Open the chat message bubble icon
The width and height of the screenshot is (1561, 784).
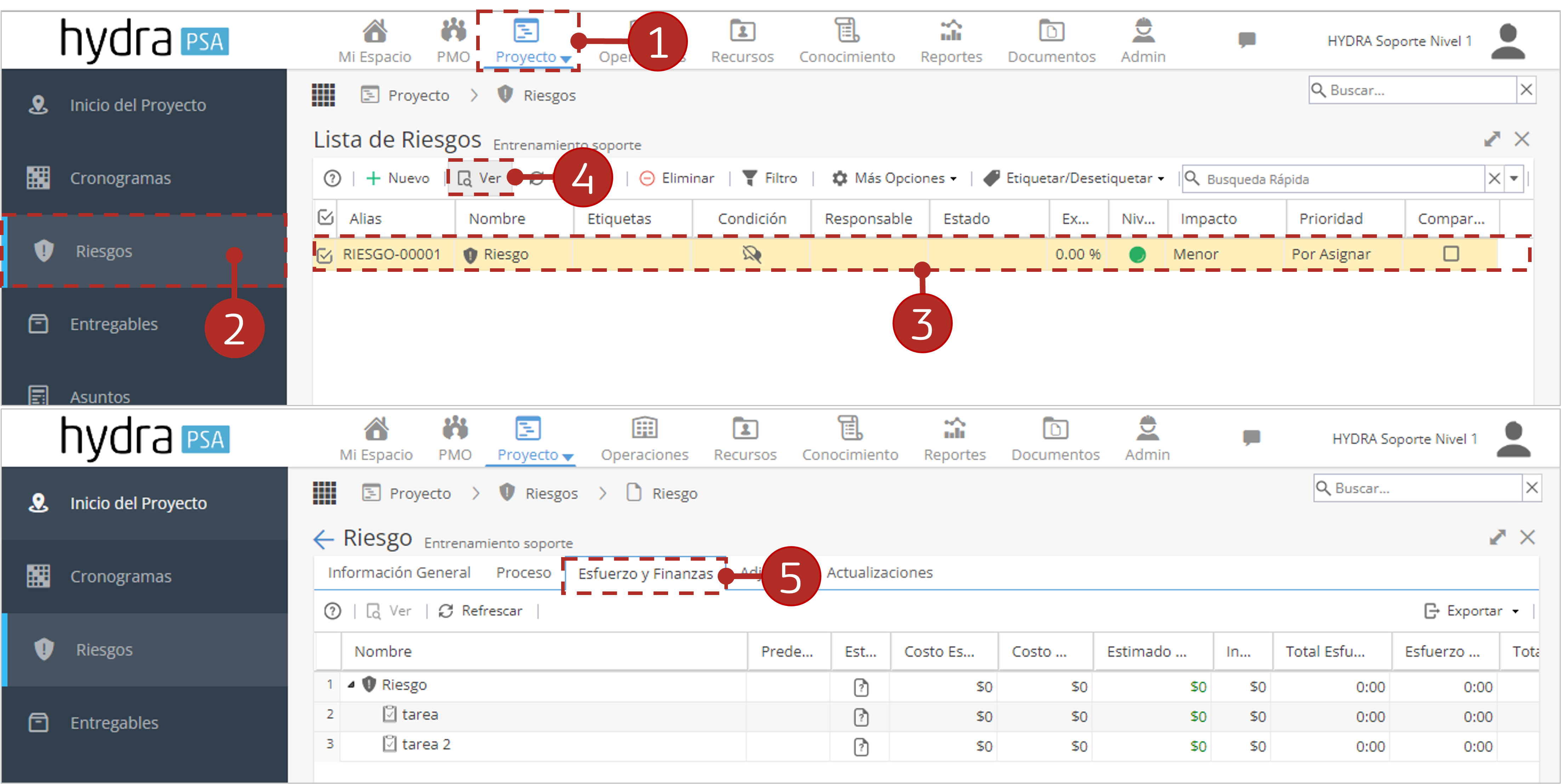click(x=1247, y=40)
